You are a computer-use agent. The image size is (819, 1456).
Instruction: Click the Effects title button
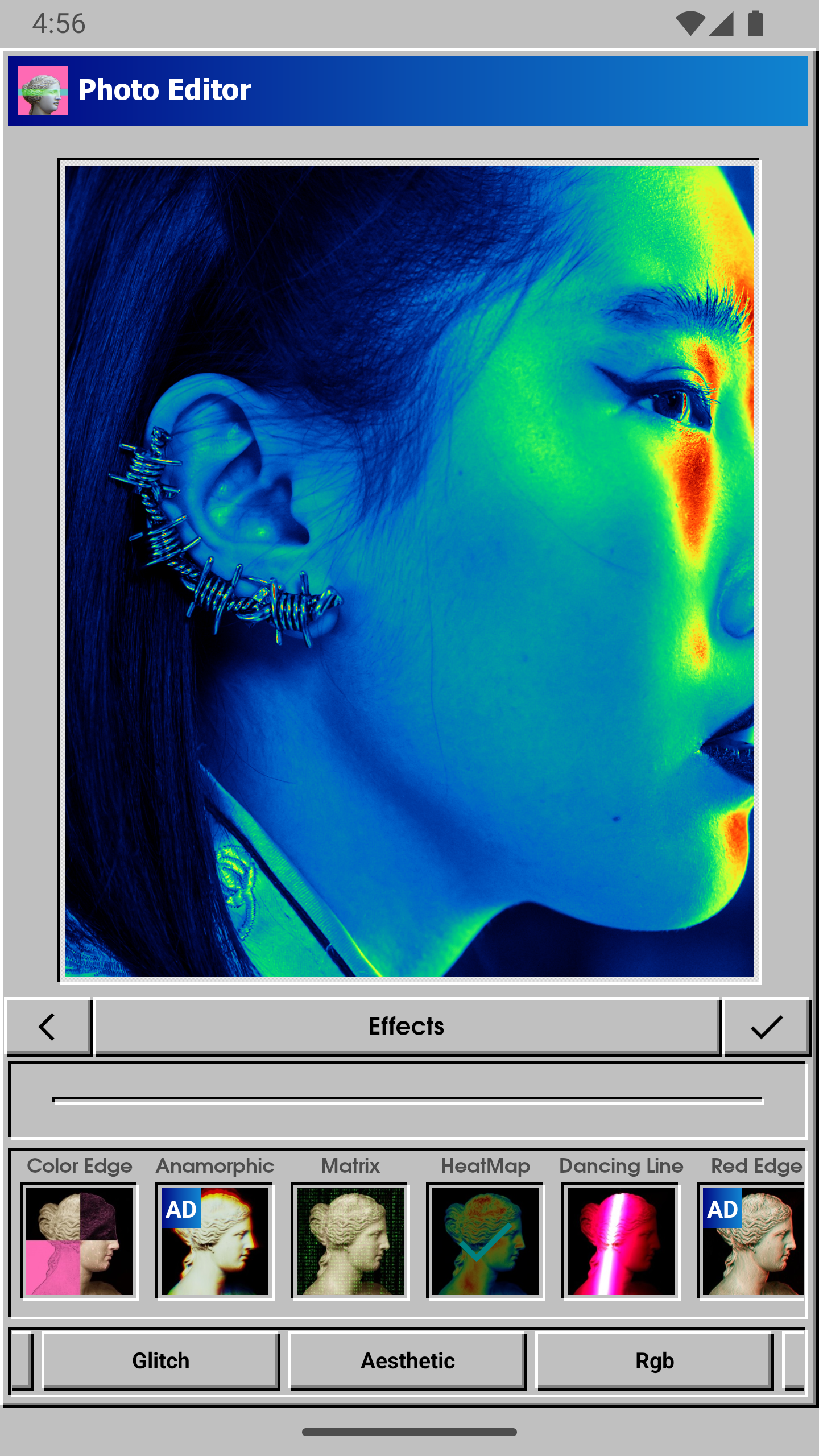407,1027
